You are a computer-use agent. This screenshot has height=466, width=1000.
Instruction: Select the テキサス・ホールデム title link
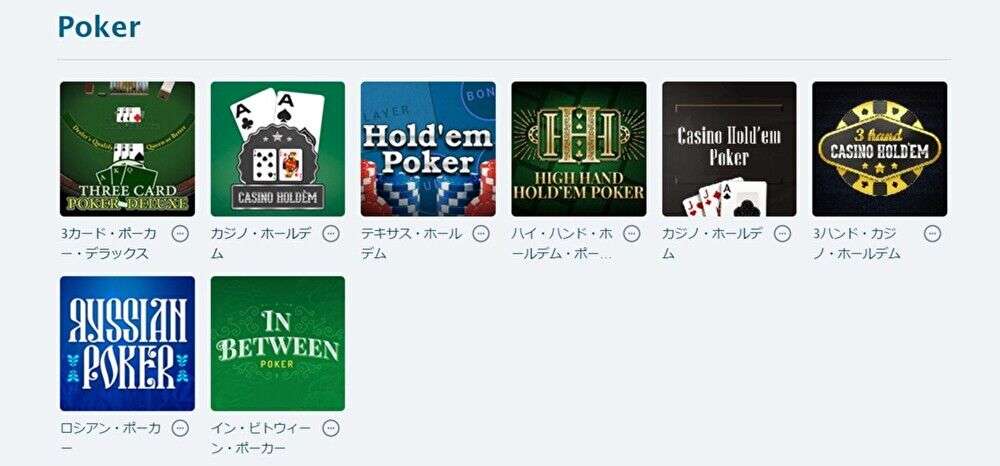point(411,244)
